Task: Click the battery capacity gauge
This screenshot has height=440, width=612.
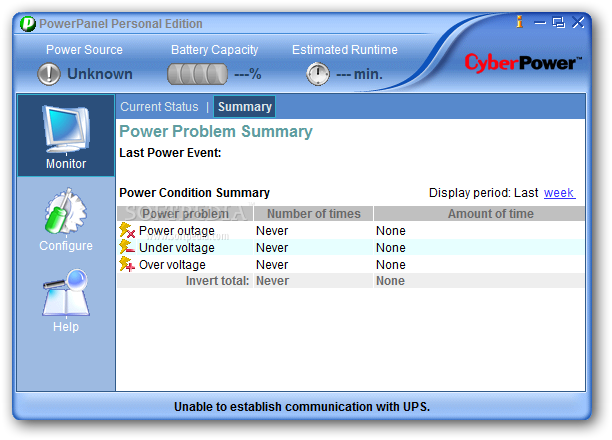Action: point(197,74)
